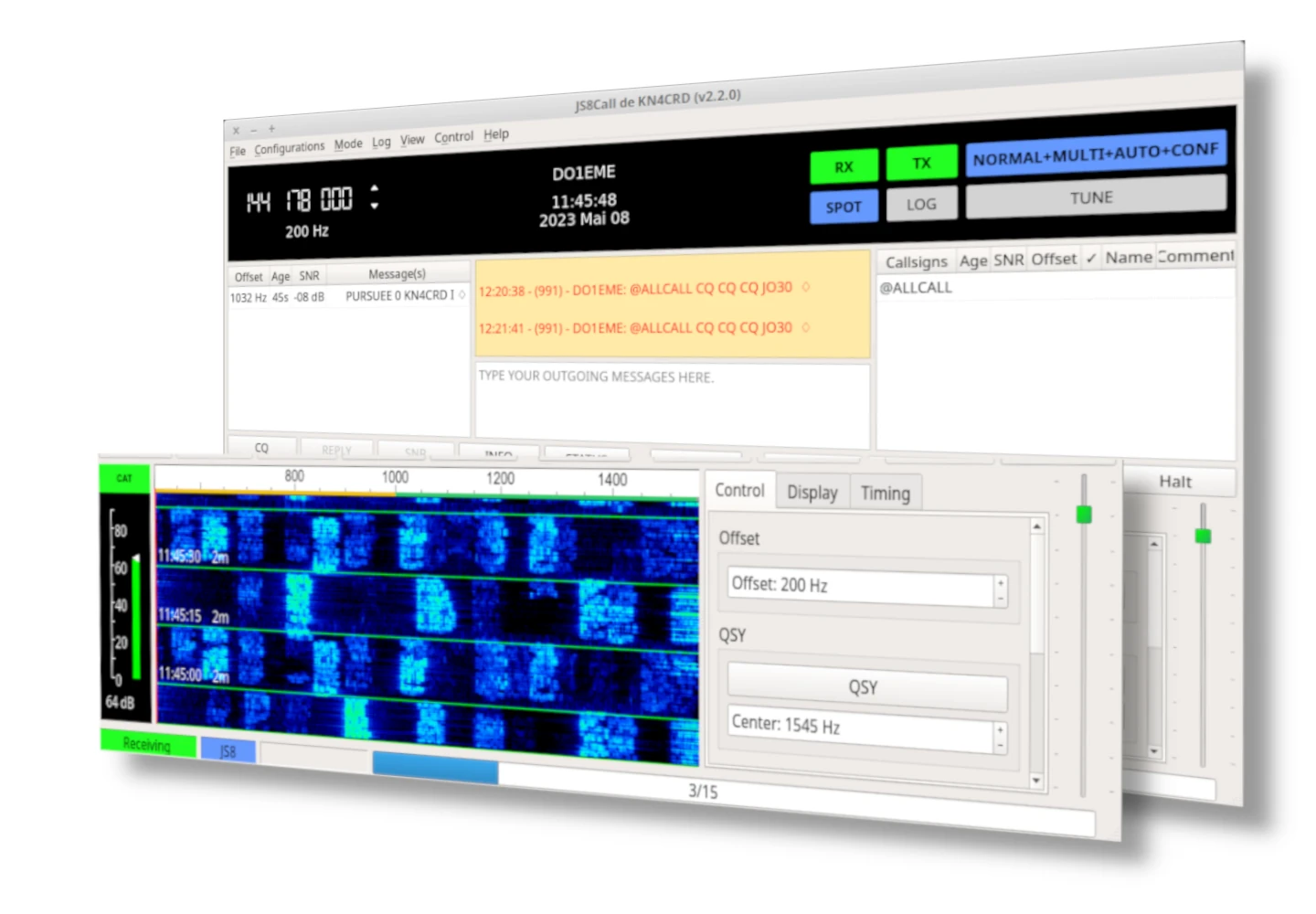The height and width of the screenshot is (914, 1316).
Task: Open the Configurations menu
Action: tap(289, 148)
